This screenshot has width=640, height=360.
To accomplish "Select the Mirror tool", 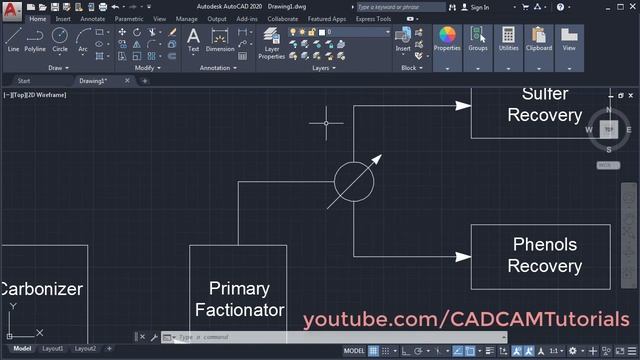I will point(137,44).
